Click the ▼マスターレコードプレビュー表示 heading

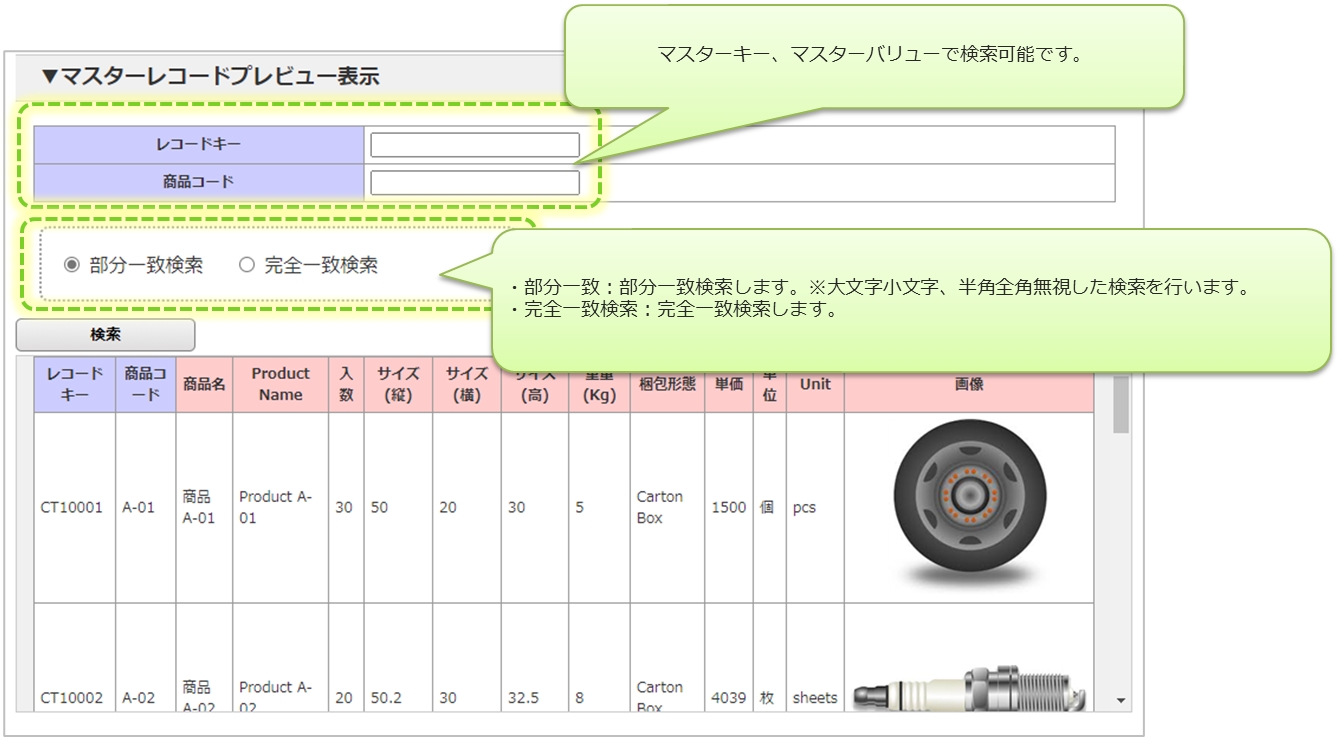click(x=210, y=76)
